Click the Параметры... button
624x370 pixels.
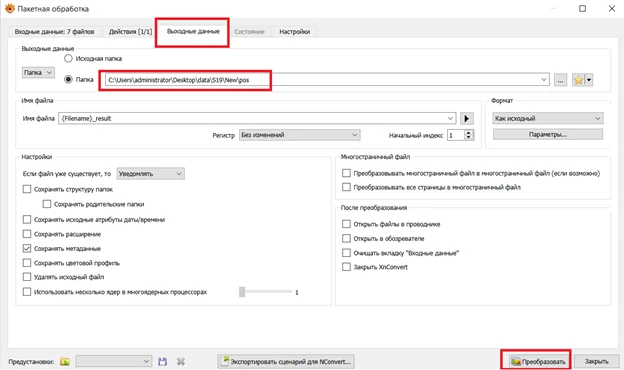tap(548, 134)
